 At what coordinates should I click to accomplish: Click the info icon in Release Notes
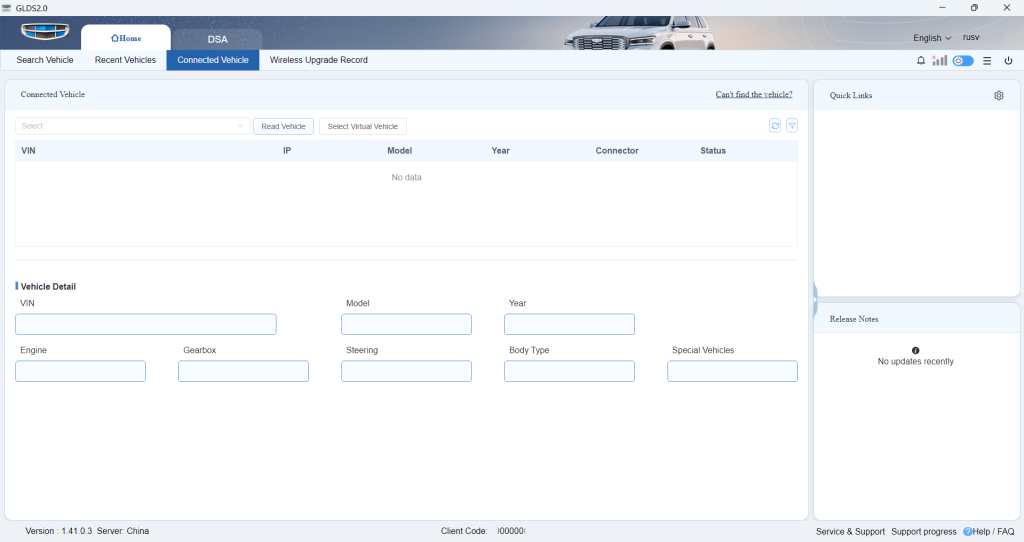pyautogui.click(x=916, y=351)
